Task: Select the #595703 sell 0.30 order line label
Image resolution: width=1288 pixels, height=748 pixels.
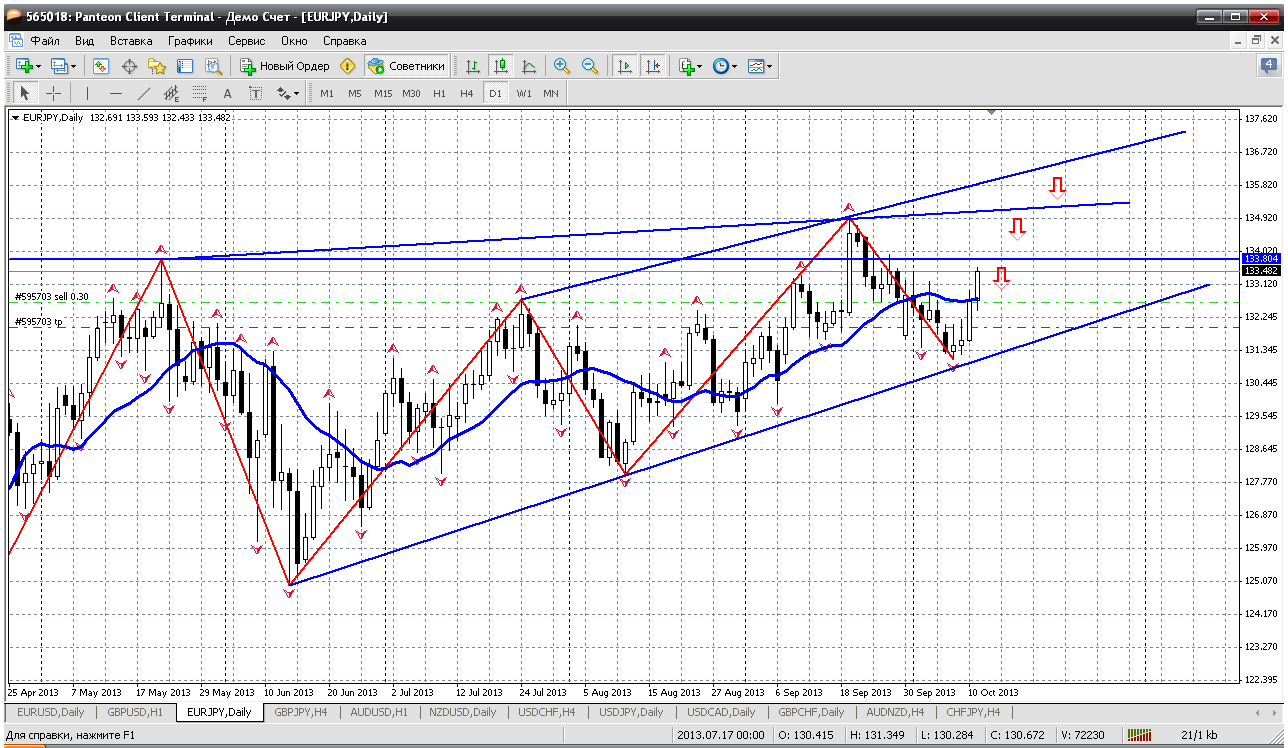Action: (x=52, y=297)
